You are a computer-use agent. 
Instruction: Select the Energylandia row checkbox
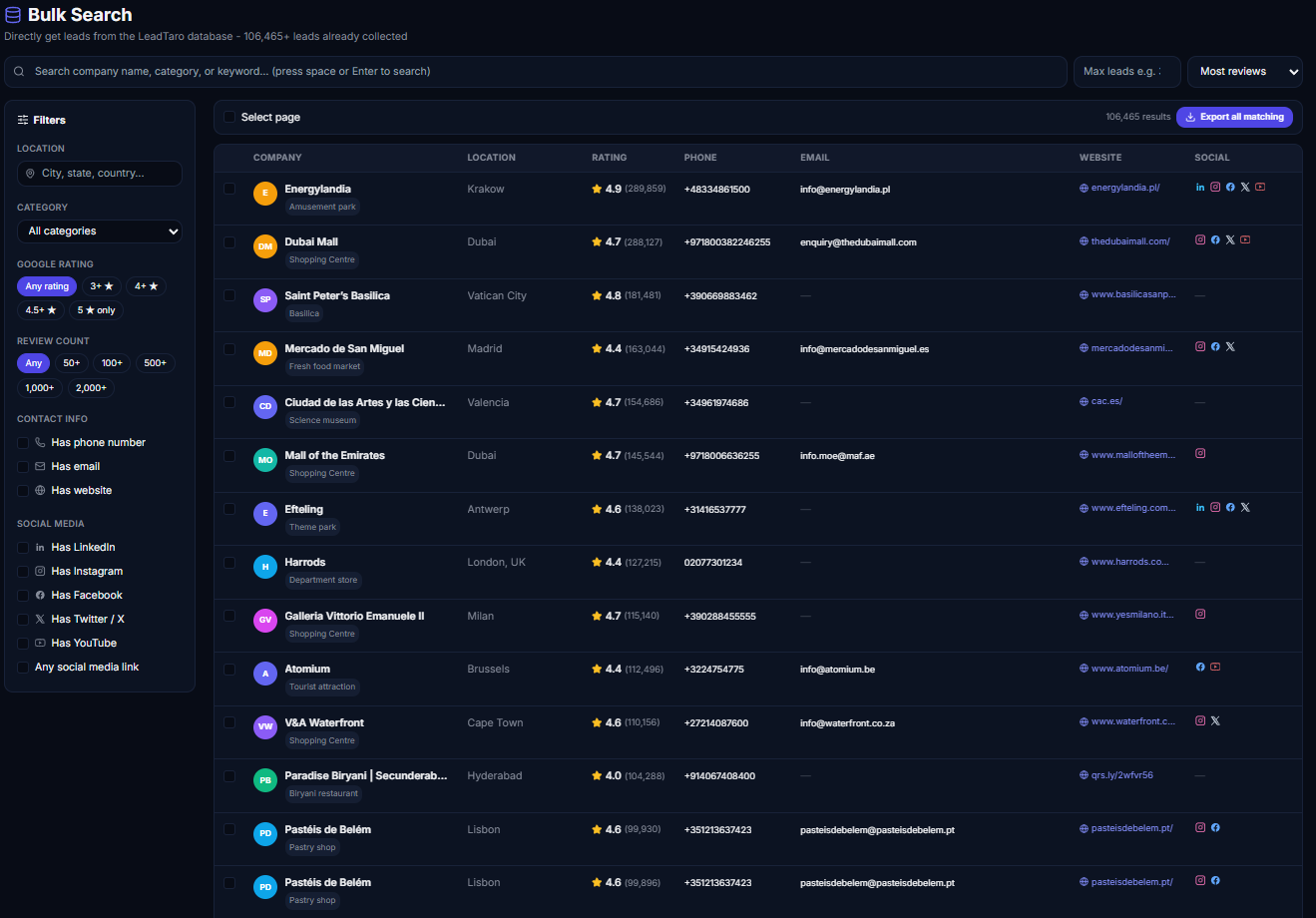click(229, 189)
